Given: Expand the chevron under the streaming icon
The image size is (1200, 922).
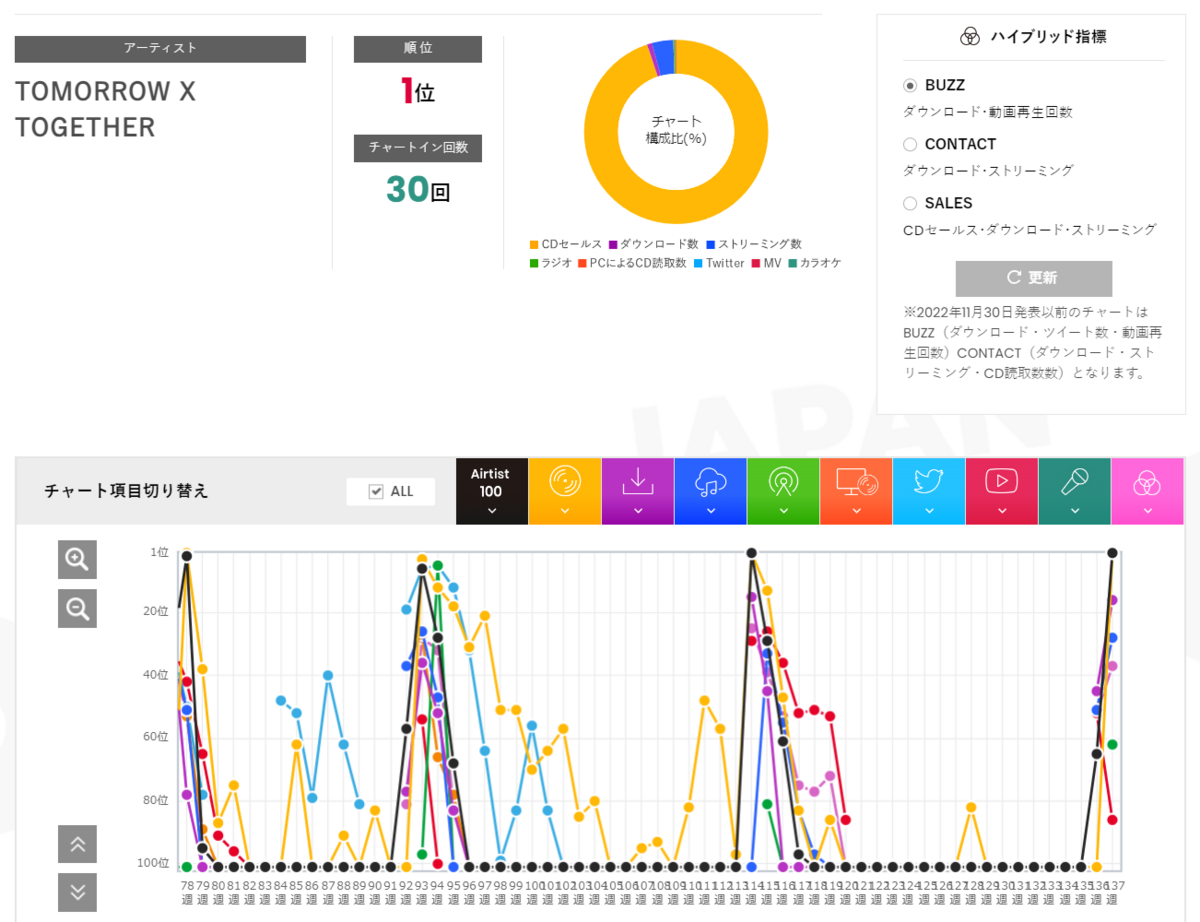Looking at the screenshot, I should coord(711,511).
